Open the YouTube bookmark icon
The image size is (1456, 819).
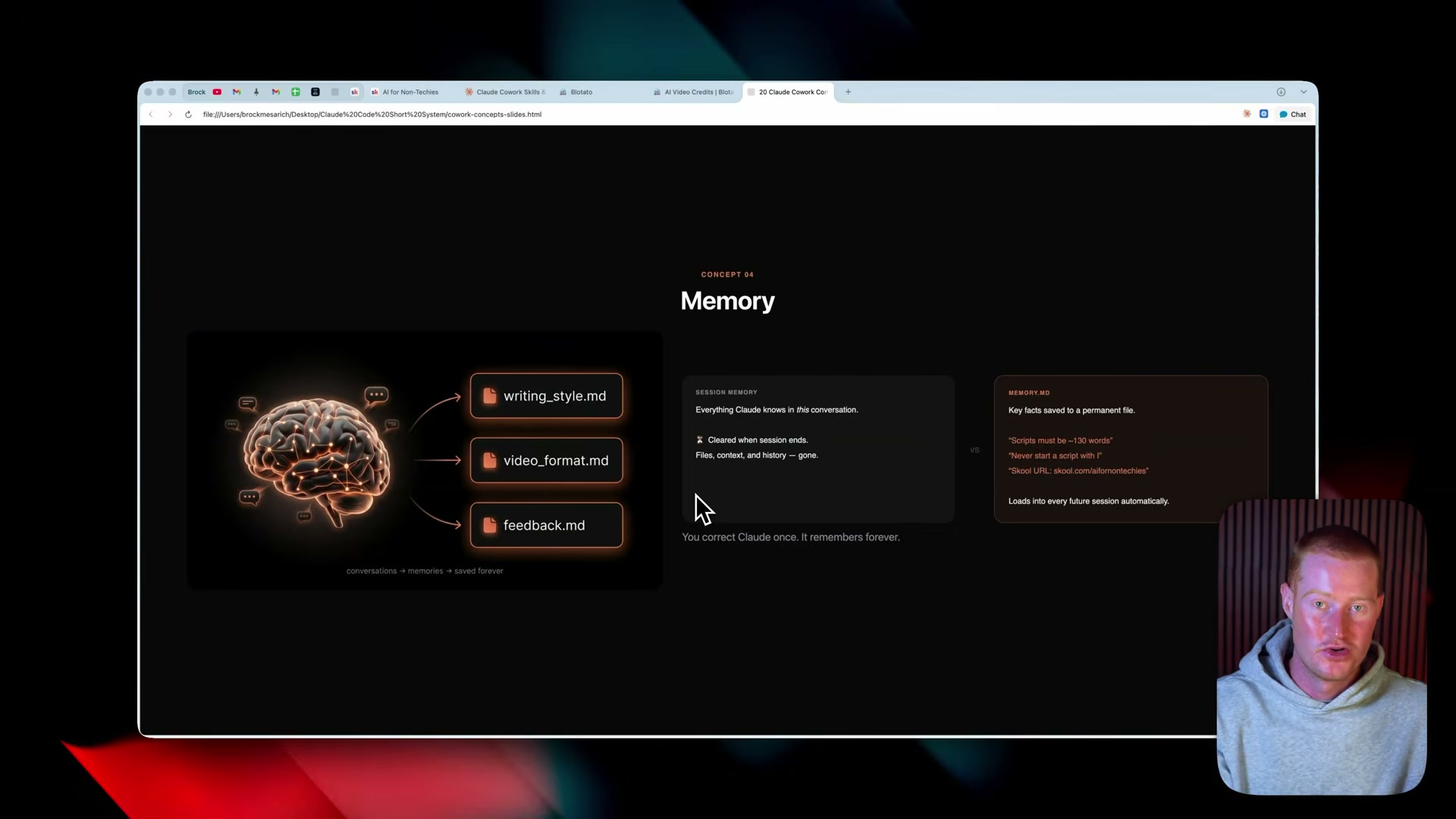coord(217,92)
